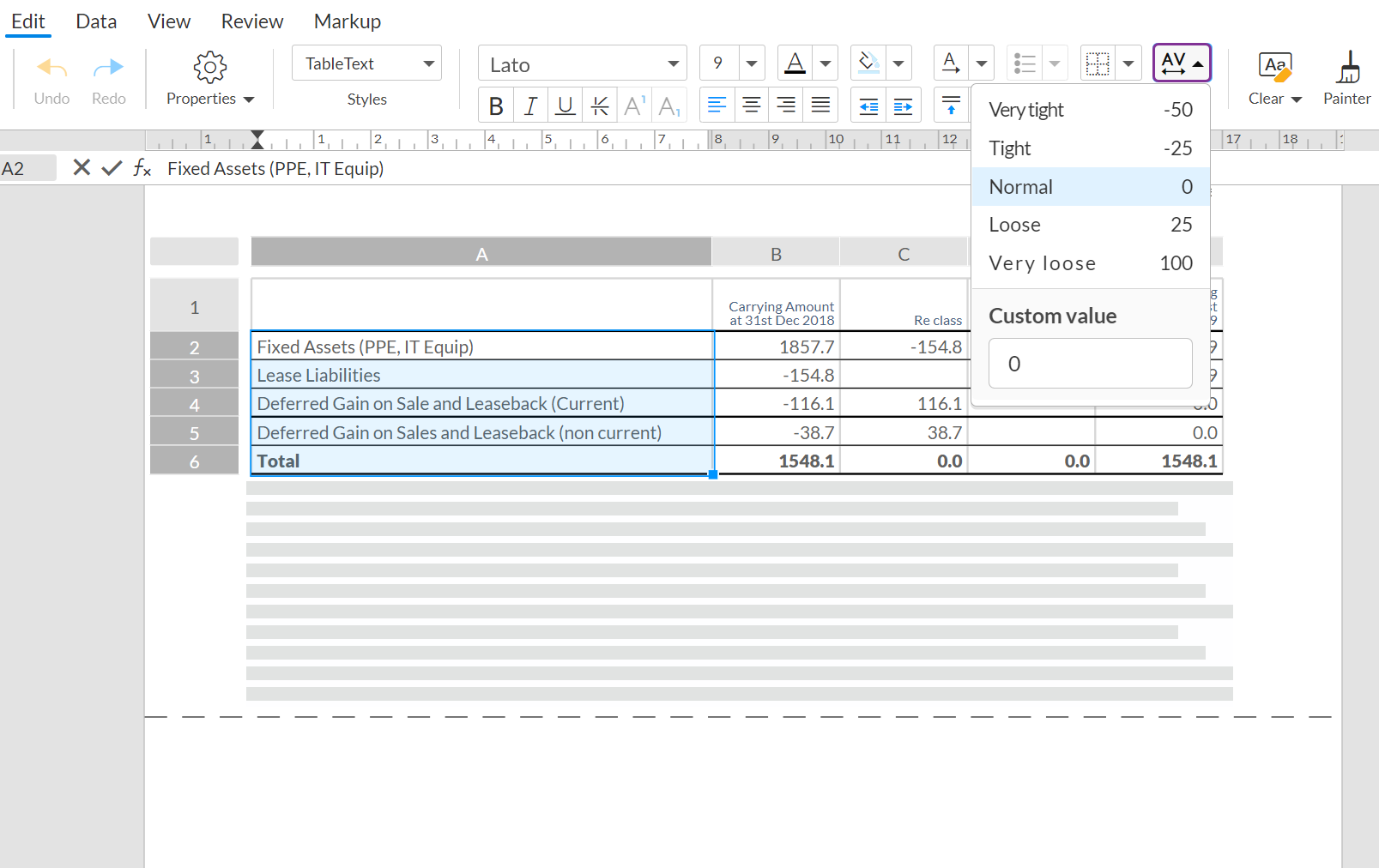This screenshot has height=868, width=1379.
Task: Align text right
Action: [786, 105]
